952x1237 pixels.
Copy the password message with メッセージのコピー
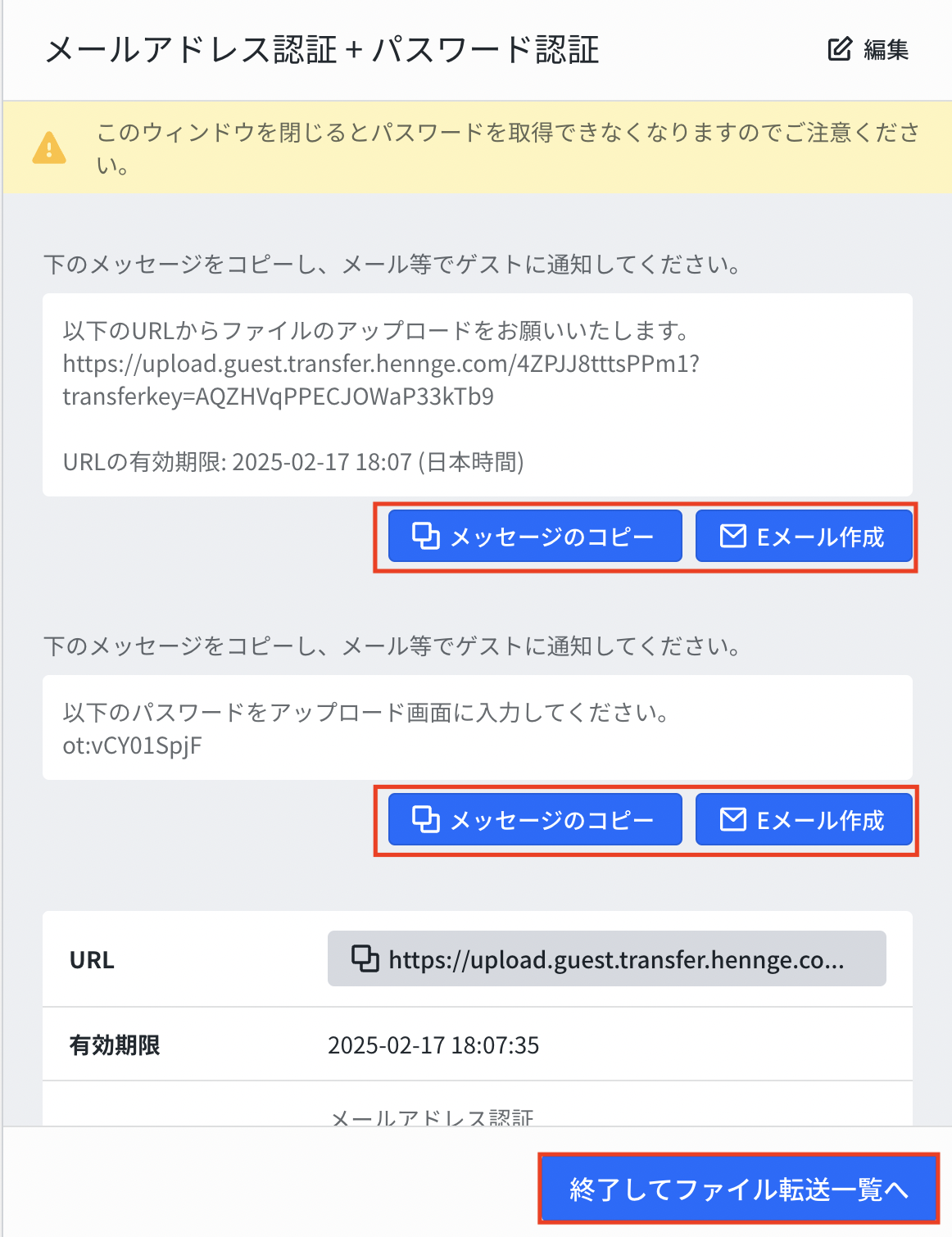pos(535,819)
